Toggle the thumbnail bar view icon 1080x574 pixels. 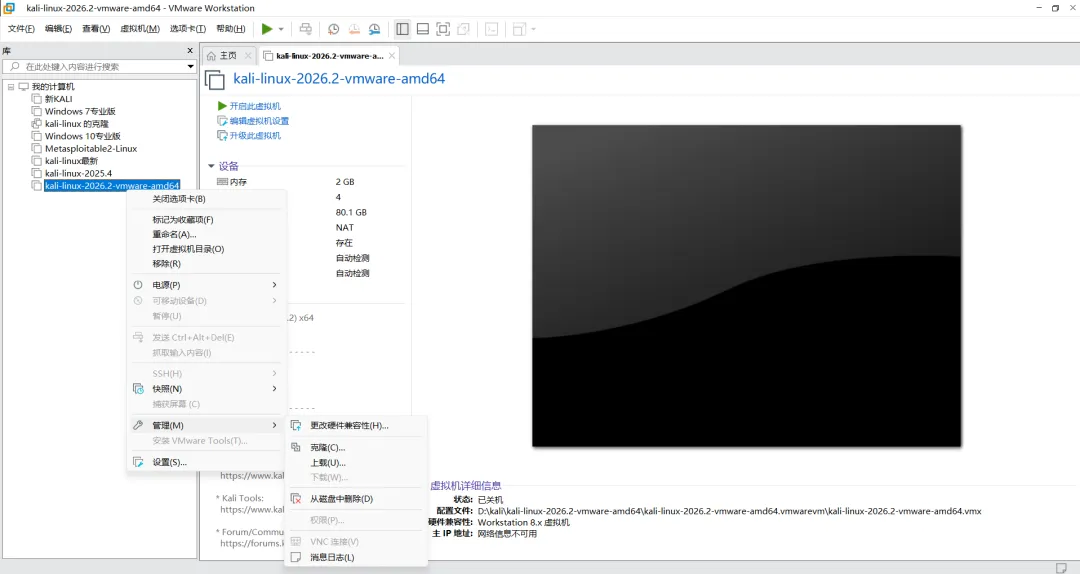tap(423, 29)
